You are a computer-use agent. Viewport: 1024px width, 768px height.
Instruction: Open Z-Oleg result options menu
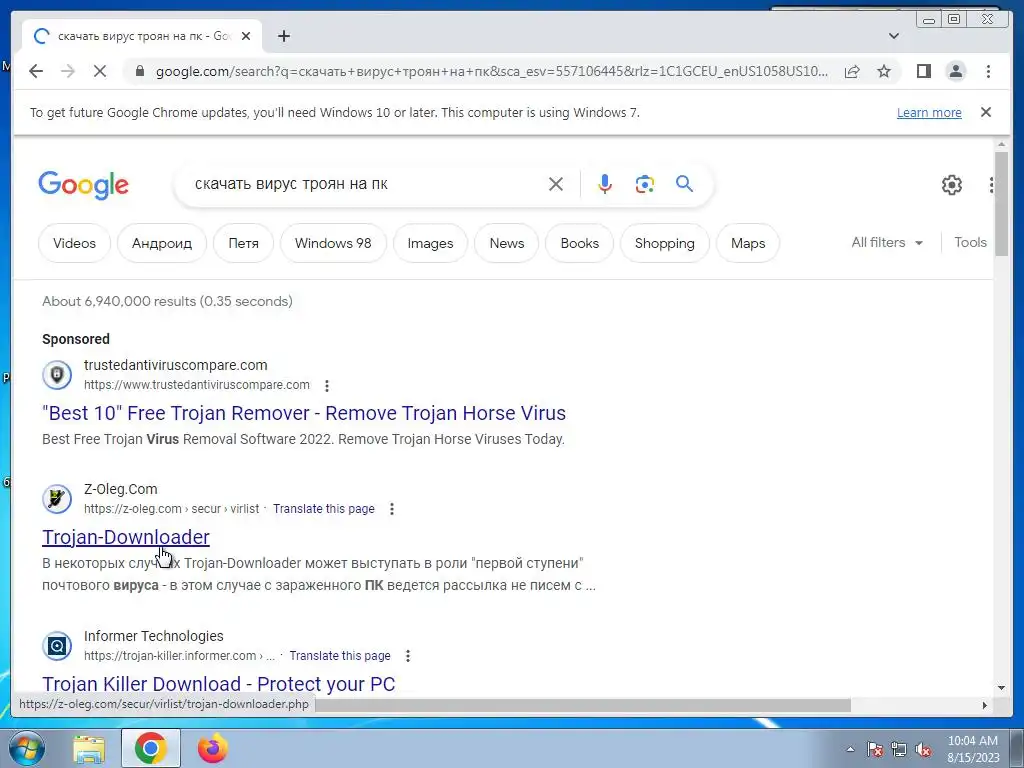[x=392, y=509]
